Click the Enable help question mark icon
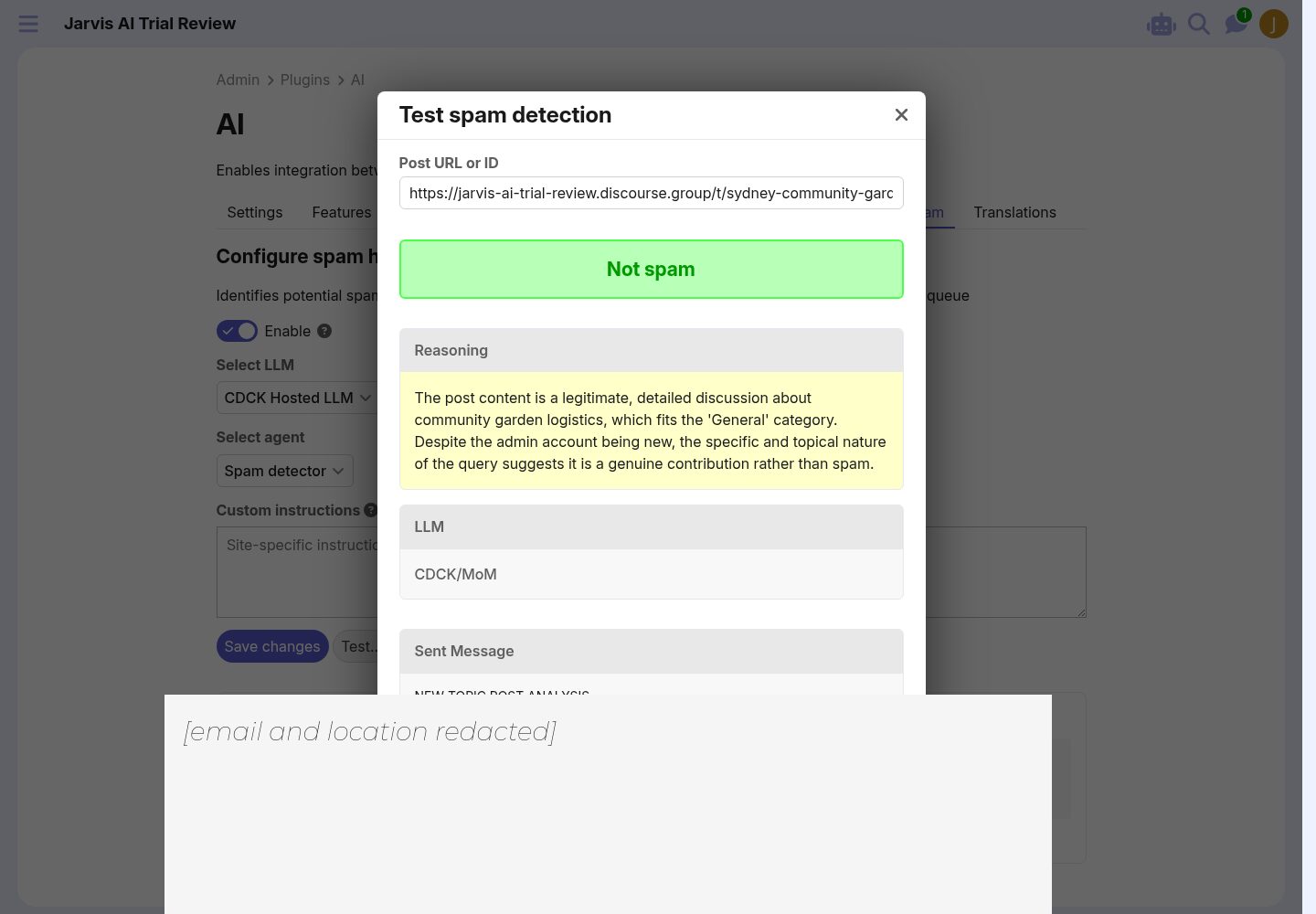1316x914 pixels. pyautogui.click(x=324, y=331)
